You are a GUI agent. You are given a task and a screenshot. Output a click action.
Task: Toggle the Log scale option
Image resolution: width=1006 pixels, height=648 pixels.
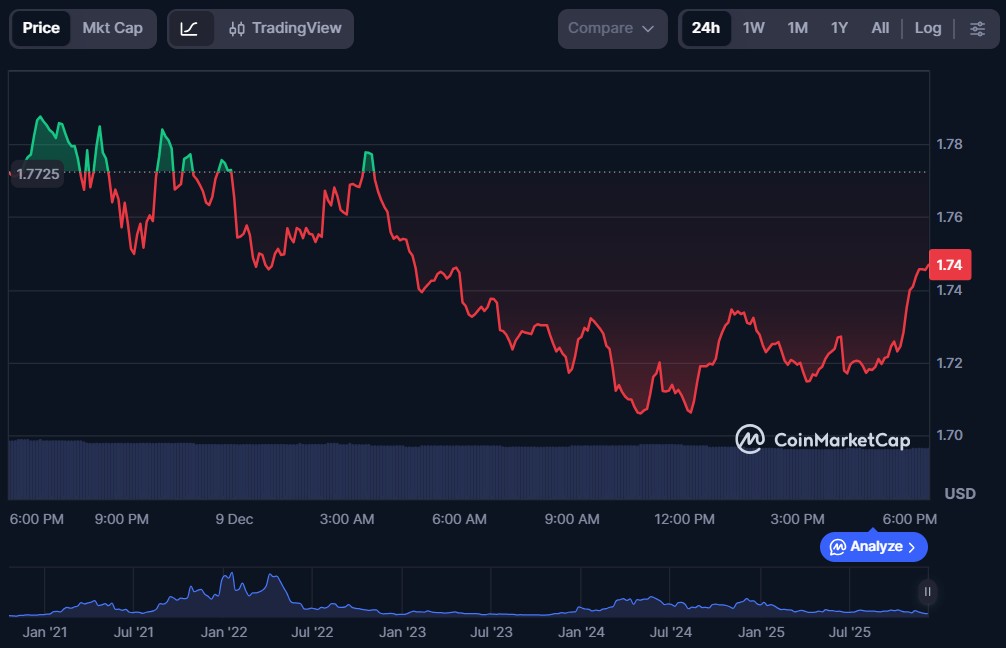click(927, 28)
